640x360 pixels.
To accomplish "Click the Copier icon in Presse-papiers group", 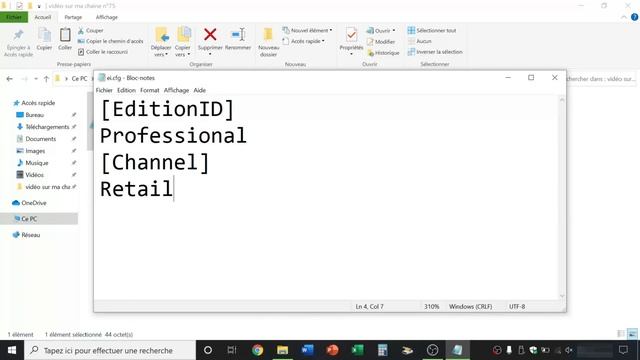I will coord(44,35).
